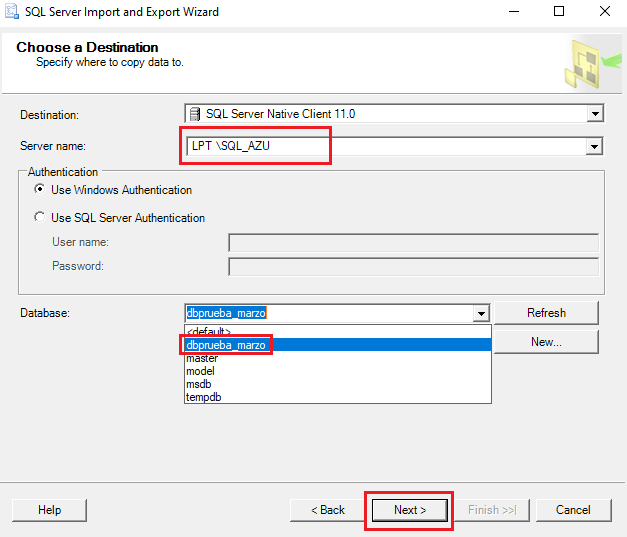Choose tempdb from database list
The width and height of the screenshot is (627, 537).
click(337, 397)
